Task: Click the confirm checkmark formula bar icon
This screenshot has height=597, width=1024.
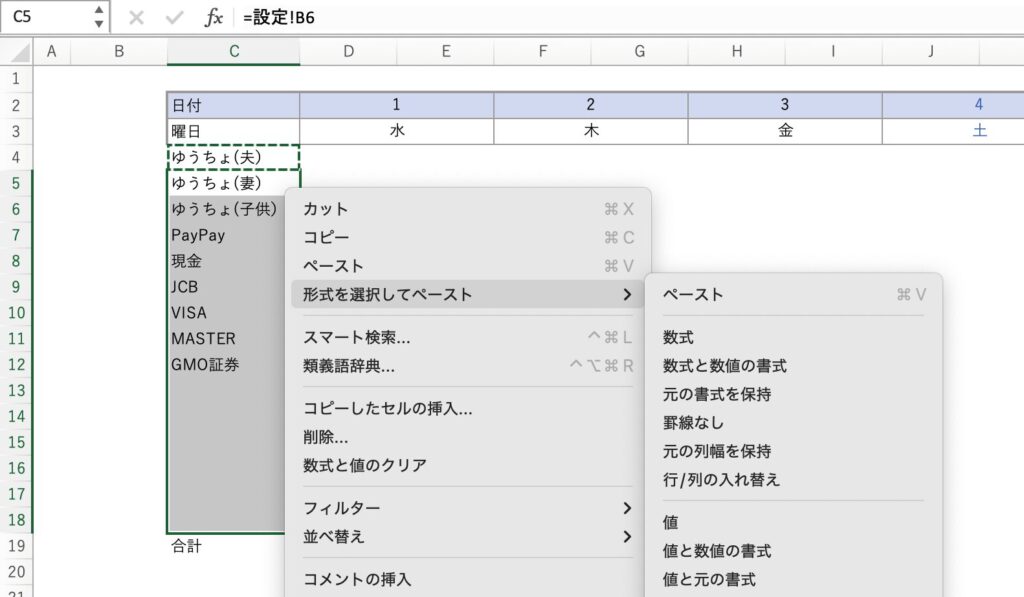Action: [x=174, y=18]
